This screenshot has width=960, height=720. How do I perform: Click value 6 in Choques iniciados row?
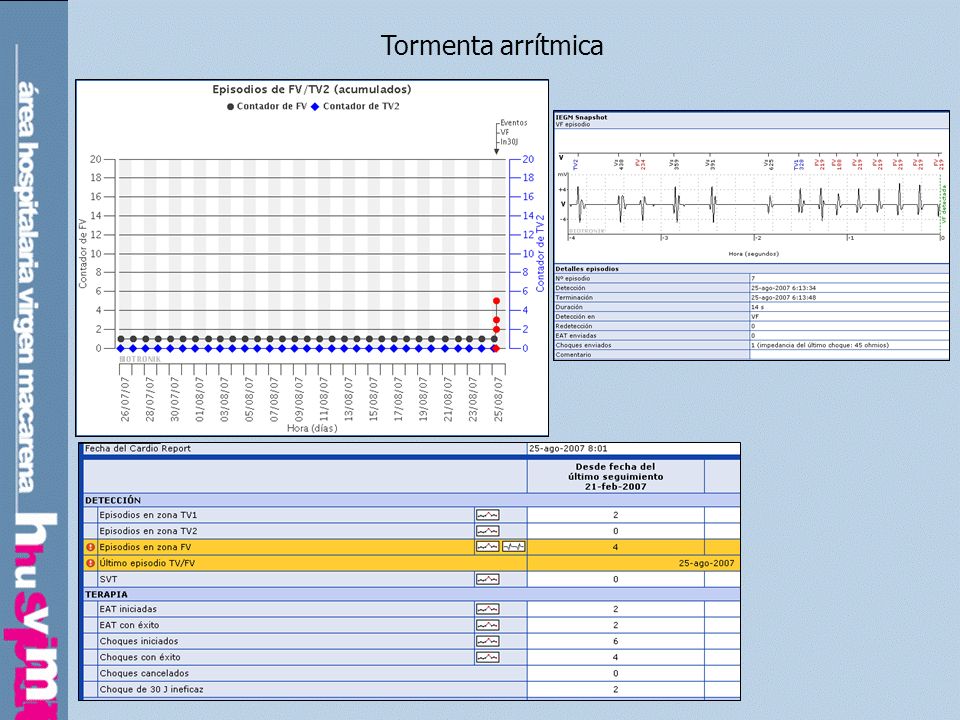click(615, 641)
